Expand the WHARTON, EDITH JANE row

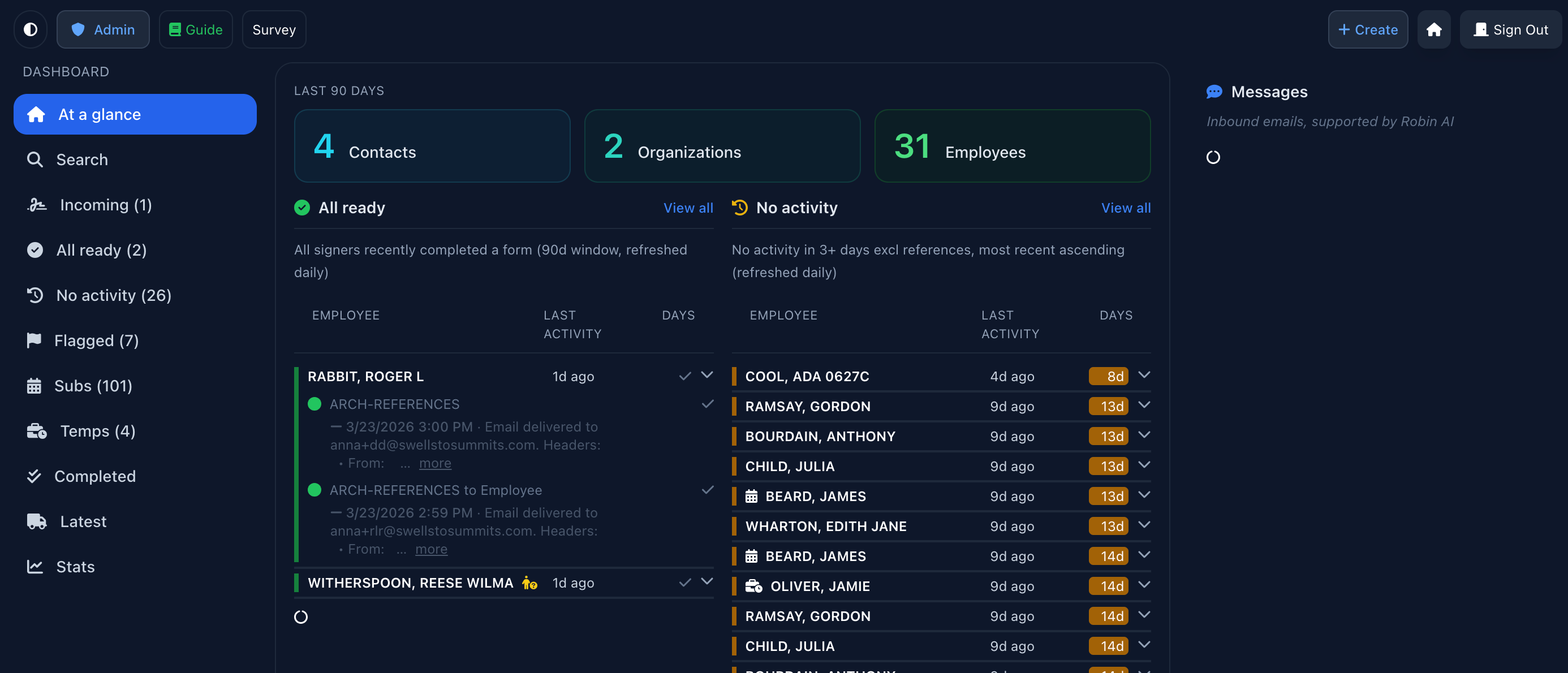1144,525
